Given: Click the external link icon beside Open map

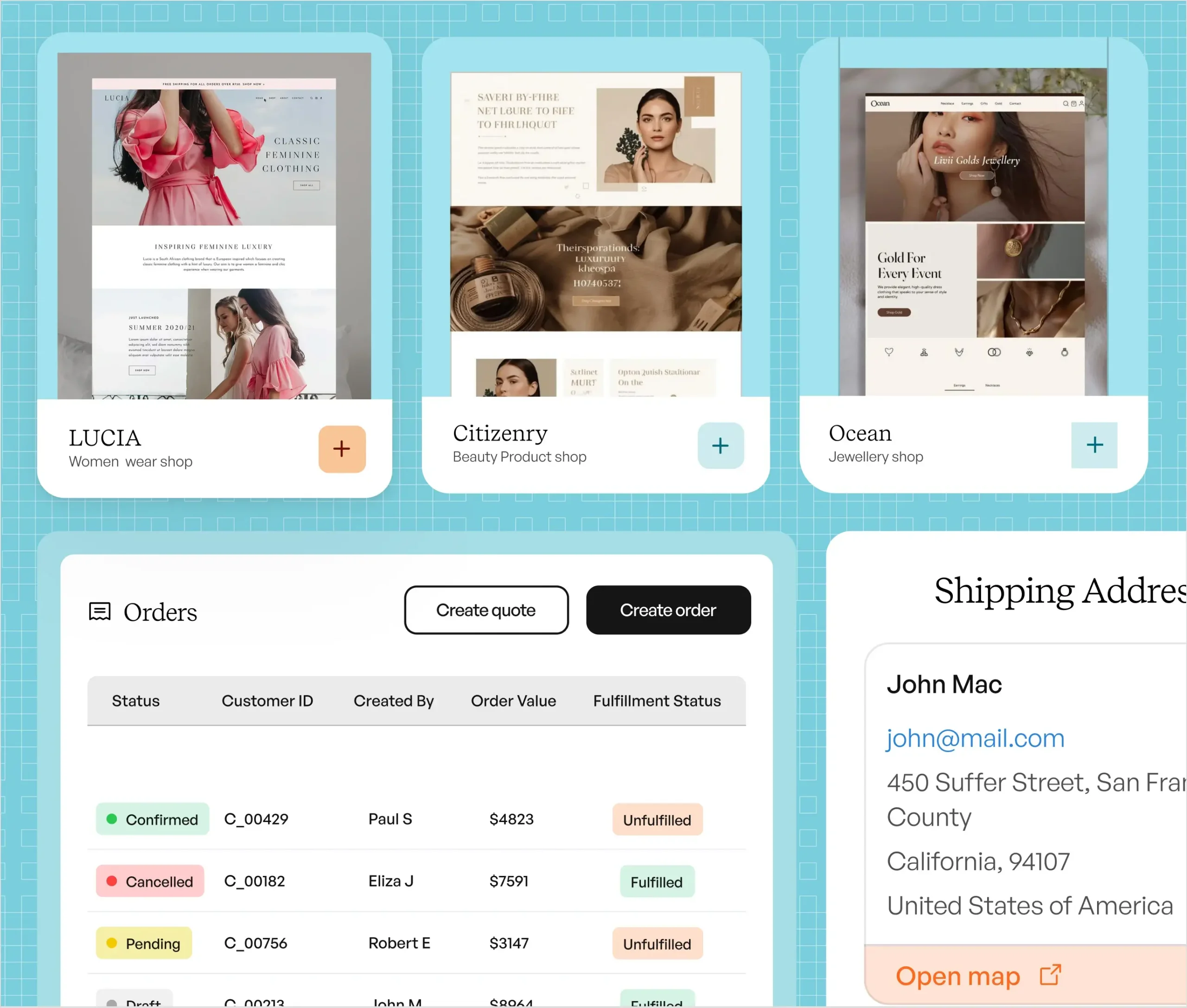Looking at the screenshot, I should click(x=1050, y=976).
